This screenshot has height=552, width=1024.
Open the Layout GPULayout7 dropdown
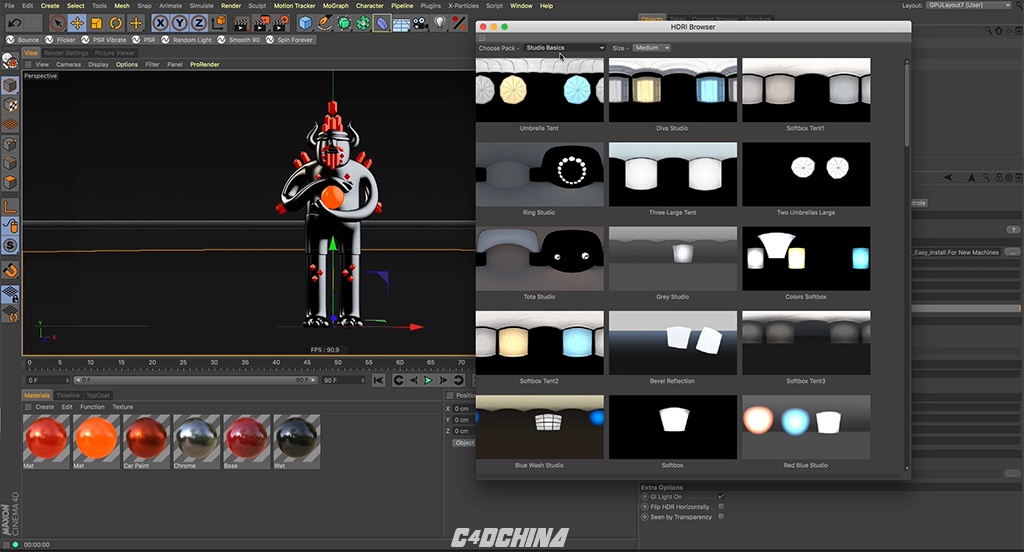(968, 5)
